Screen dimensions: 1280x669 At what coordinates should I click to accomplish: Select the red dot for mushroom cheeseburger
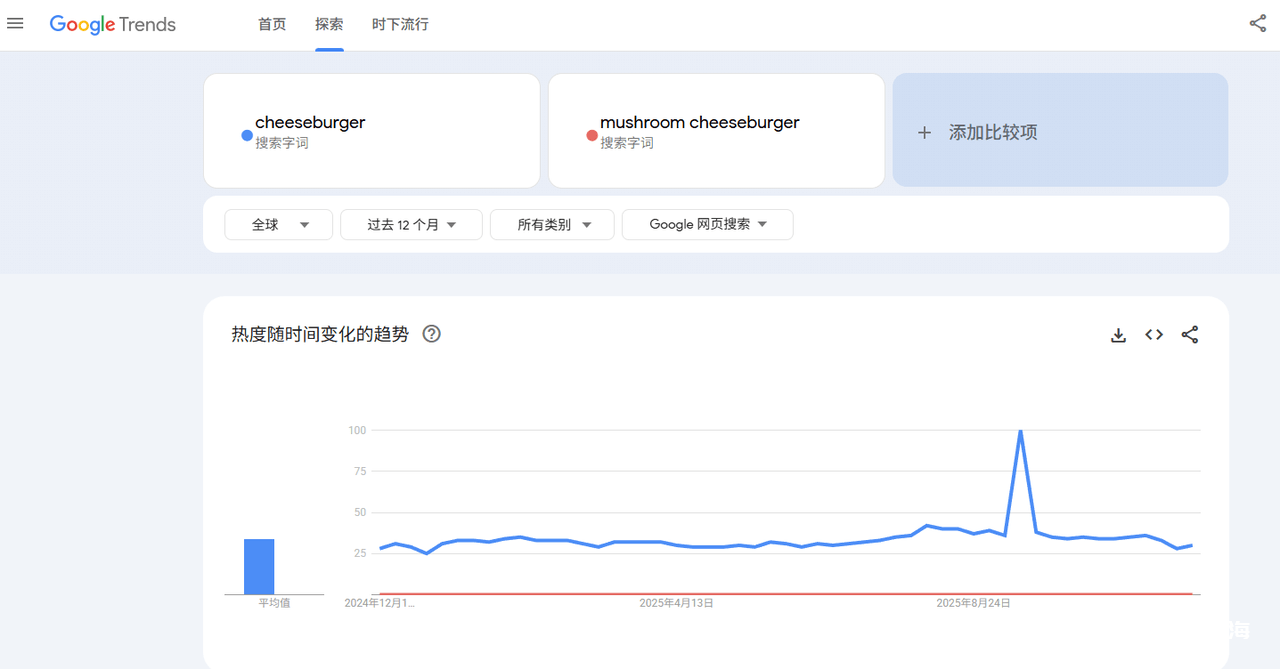pyautogui.click(x=591, y=137)
